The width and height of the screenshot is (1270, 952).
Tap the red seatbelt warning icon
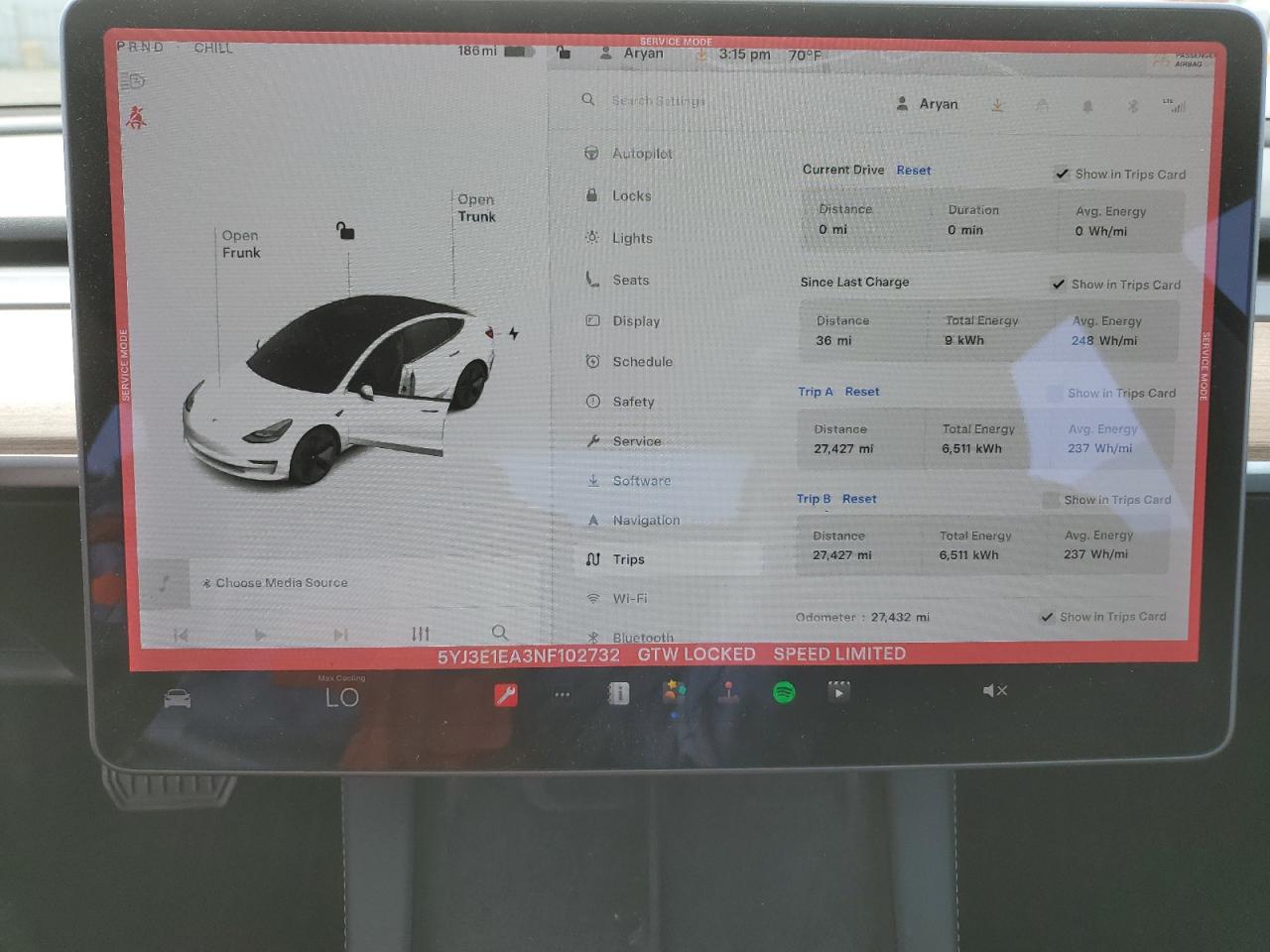point(137,118)
